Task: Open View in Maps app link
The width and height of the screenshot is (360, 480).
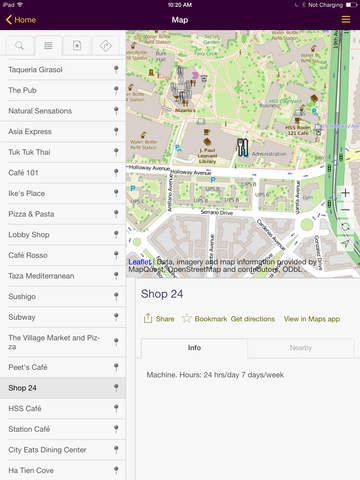Action: coord(312,319)
